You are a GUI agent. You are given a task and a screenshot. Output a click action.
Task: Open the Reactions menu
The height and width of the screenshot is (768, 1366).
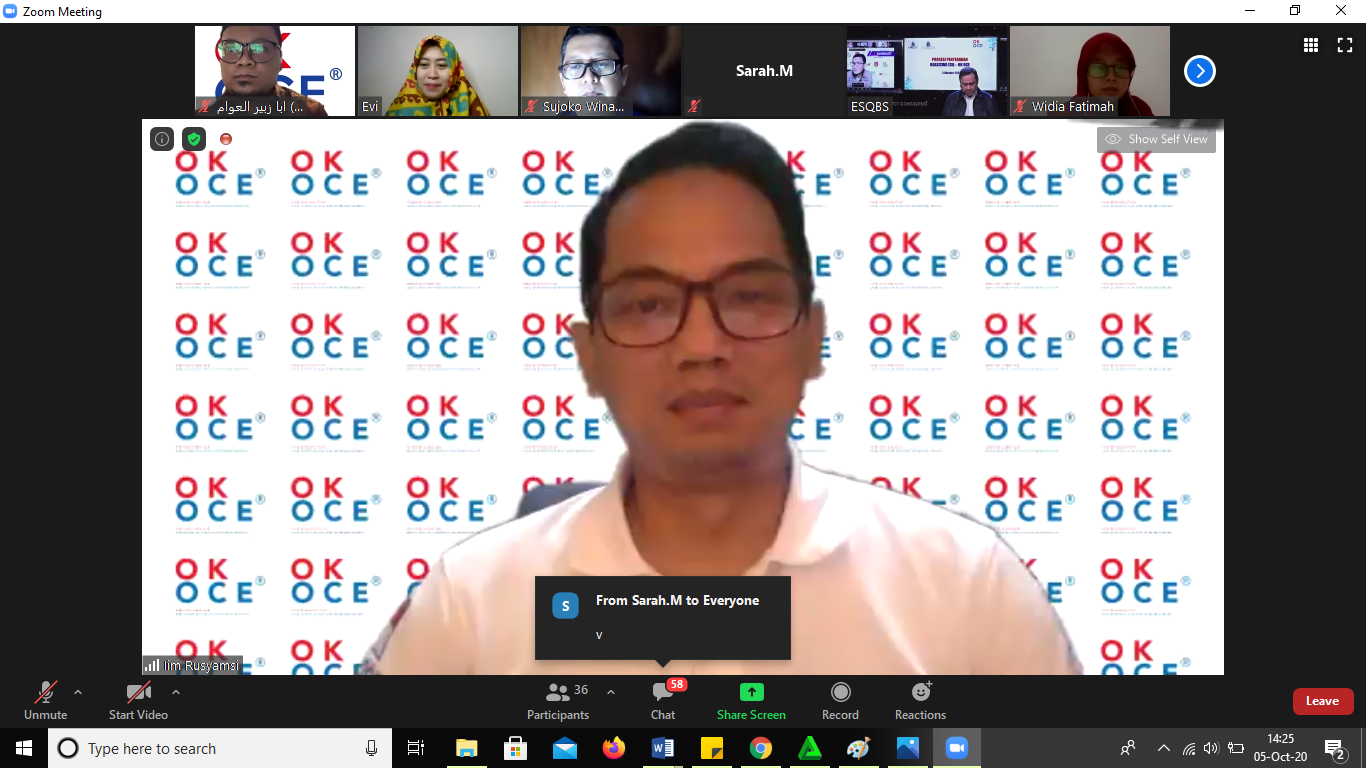point(920,700)
